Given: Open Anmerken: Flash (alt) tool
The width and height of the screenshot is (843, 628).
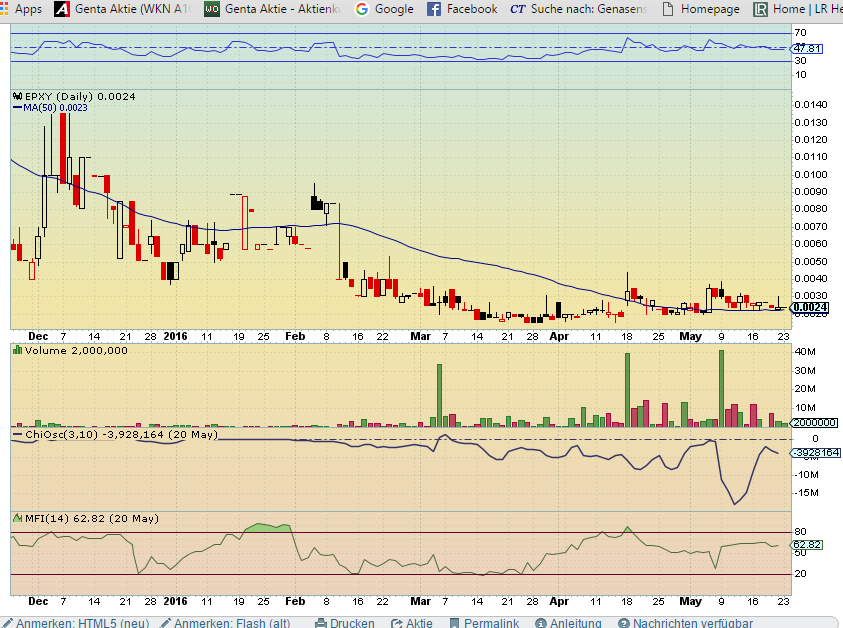Looking at the screenshot, I should [x=232, y=623].
